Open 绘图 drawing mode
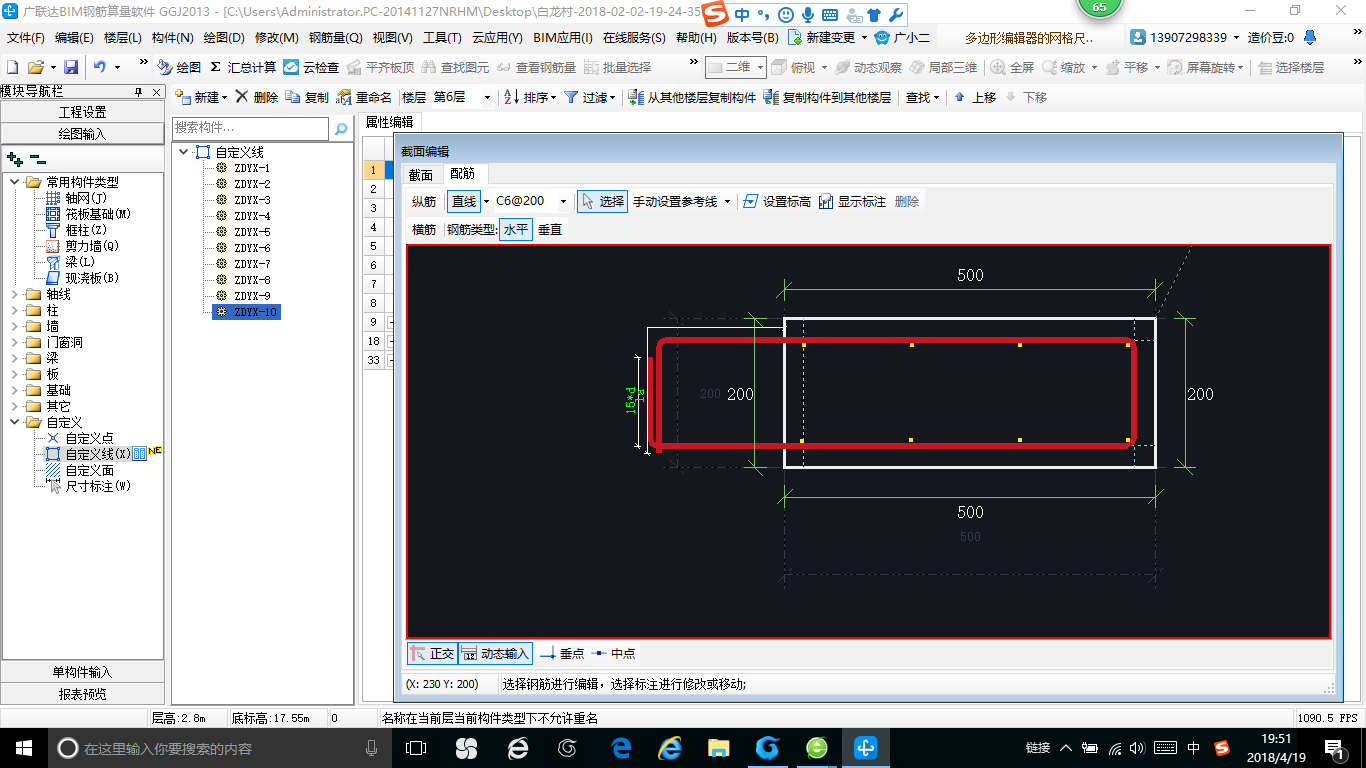Image resolution: width=1366 pixels, height=768 pixels. coord(180,67)
